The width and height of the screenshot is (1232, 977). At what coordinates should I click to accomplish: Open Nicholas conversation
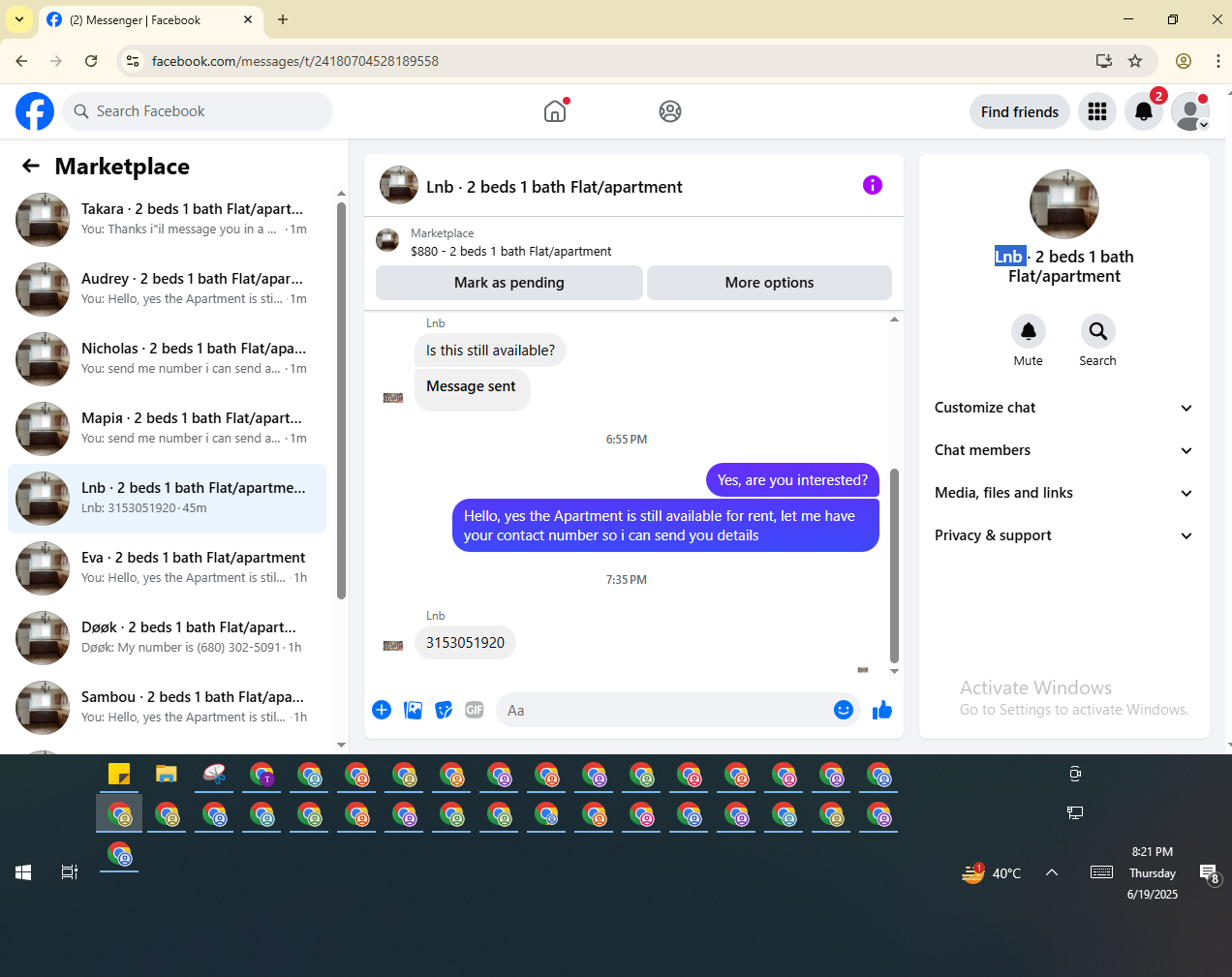pos(167,359)
